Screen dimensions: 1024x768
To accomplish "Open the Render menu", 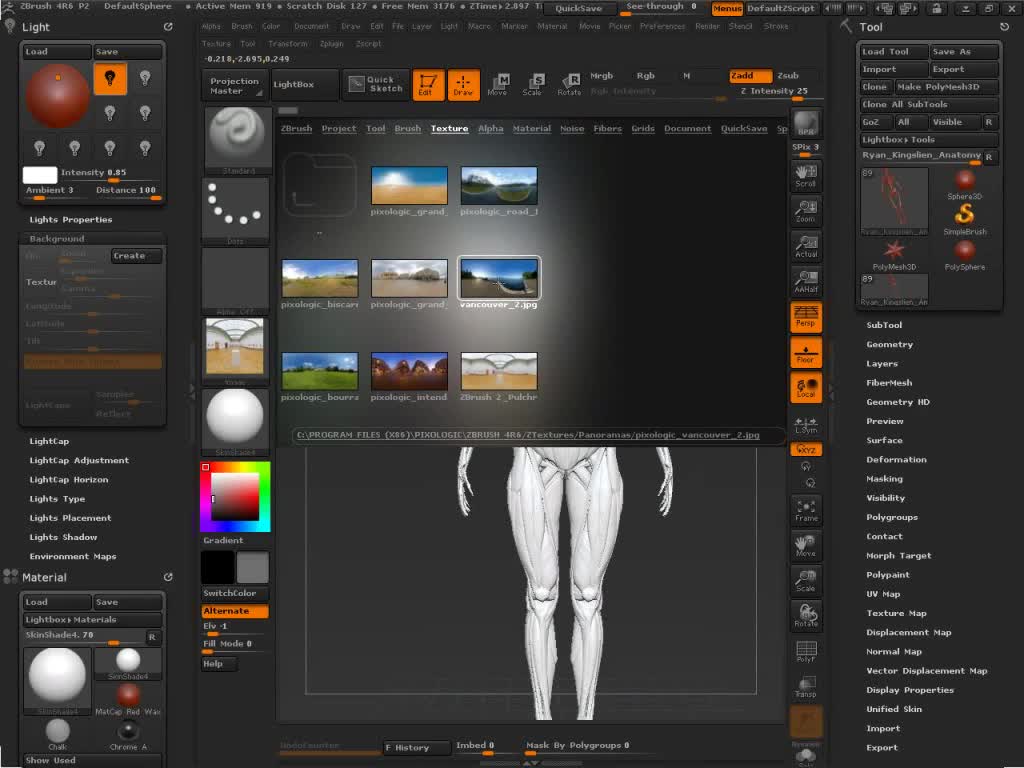I will click(x=707, y=27).
